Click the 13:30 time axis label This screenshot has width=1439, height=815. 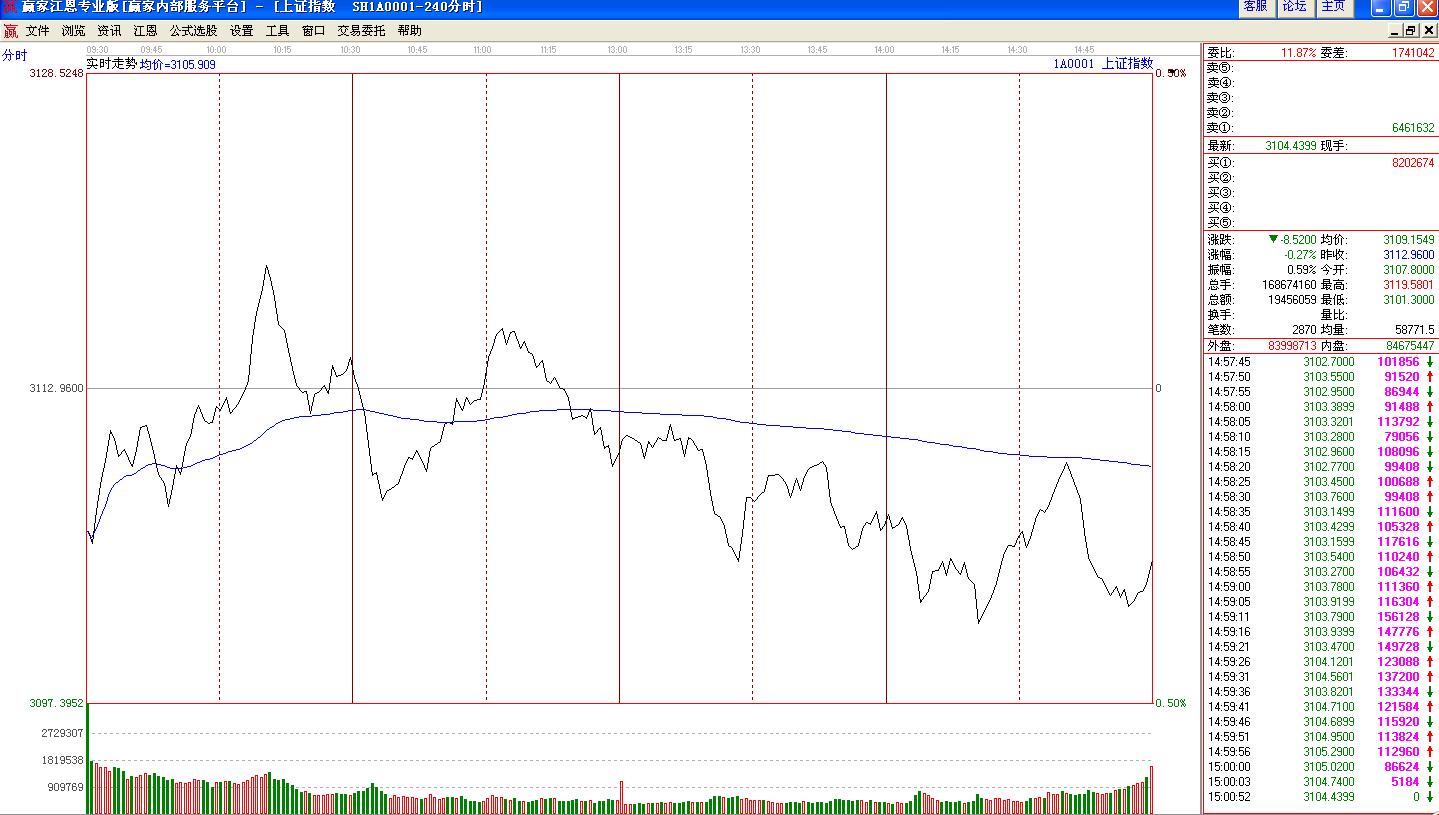(750, 49)
